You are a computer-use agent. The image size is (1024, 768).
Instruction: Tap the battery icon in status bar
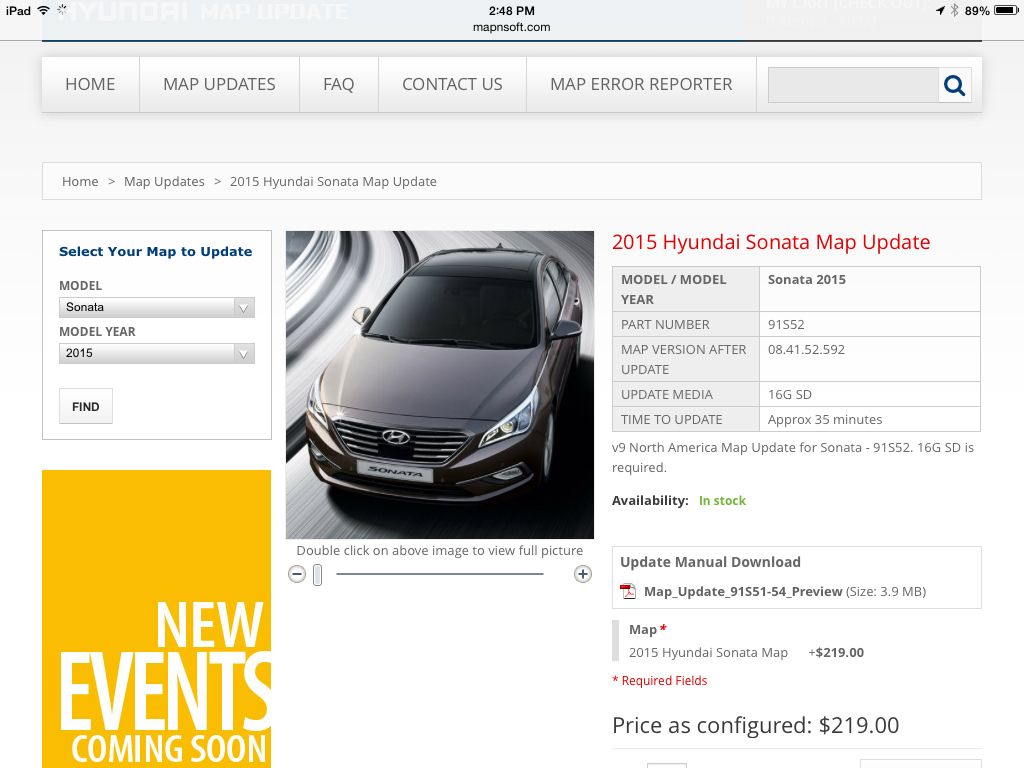[x=1006, y=10]
